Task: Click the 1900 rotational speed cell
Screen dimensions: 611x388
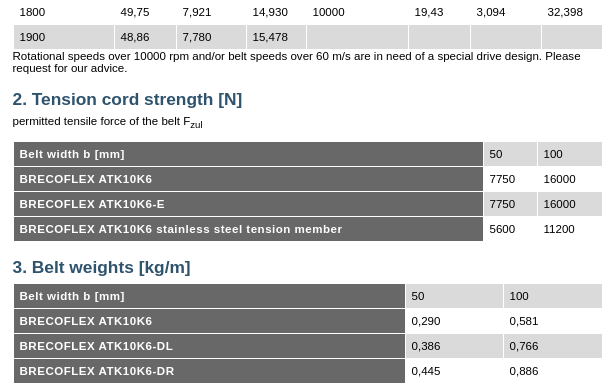Action: (x=64, y=37)
